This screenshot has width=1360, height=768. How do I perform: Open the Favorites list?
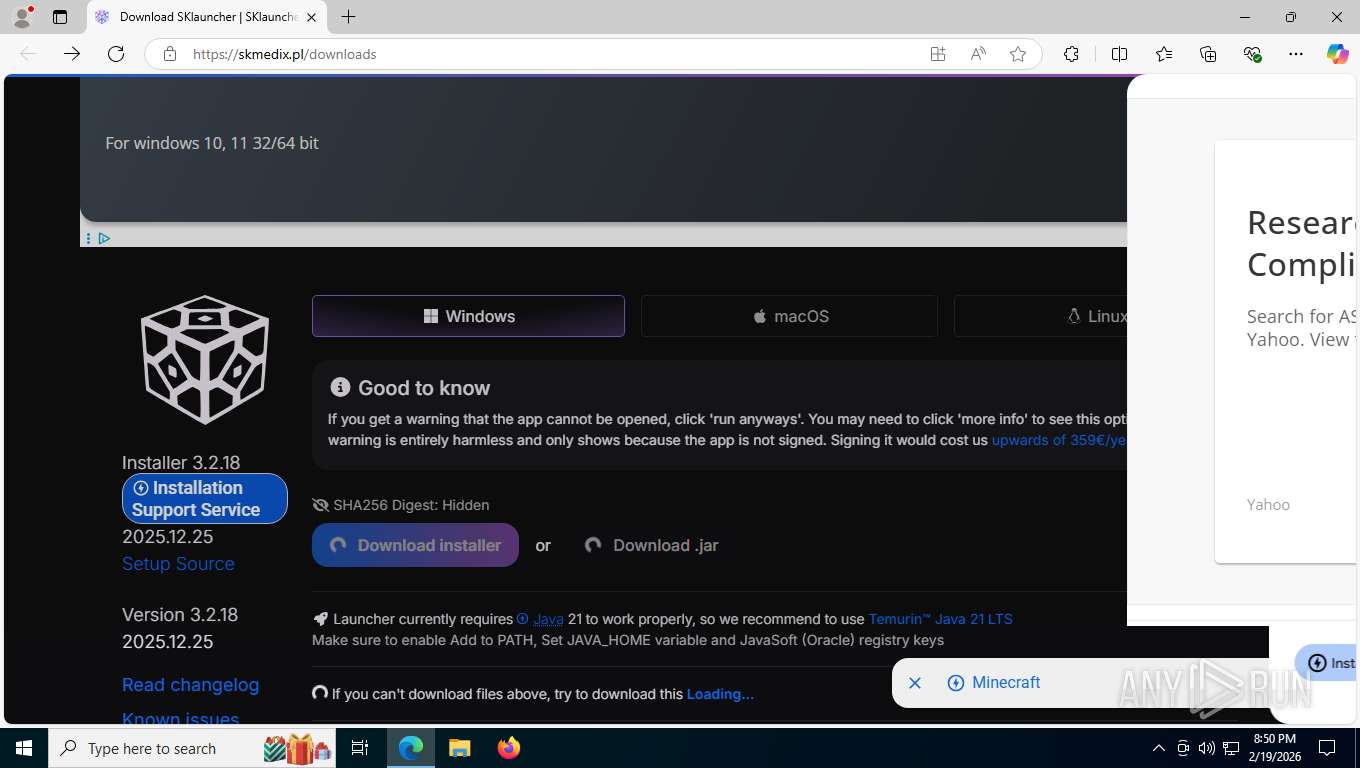[x=1164, y=54]
